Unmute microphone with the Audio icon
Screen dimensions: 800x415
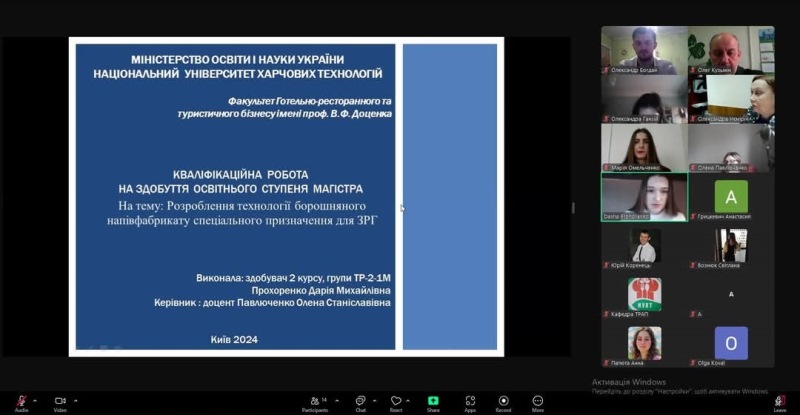[21, 401]
